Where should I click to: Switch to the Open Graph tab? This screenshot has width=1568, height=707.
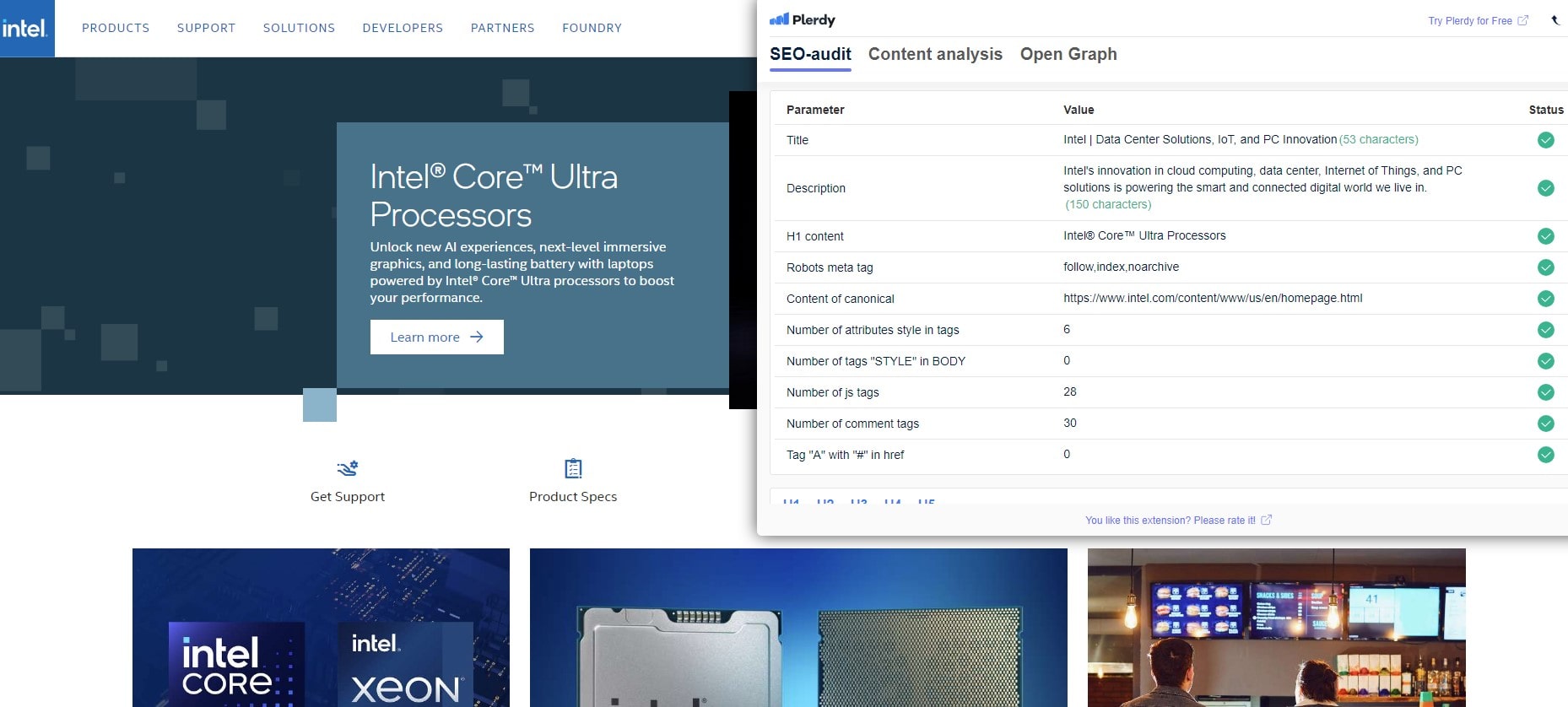[1068, 54]
